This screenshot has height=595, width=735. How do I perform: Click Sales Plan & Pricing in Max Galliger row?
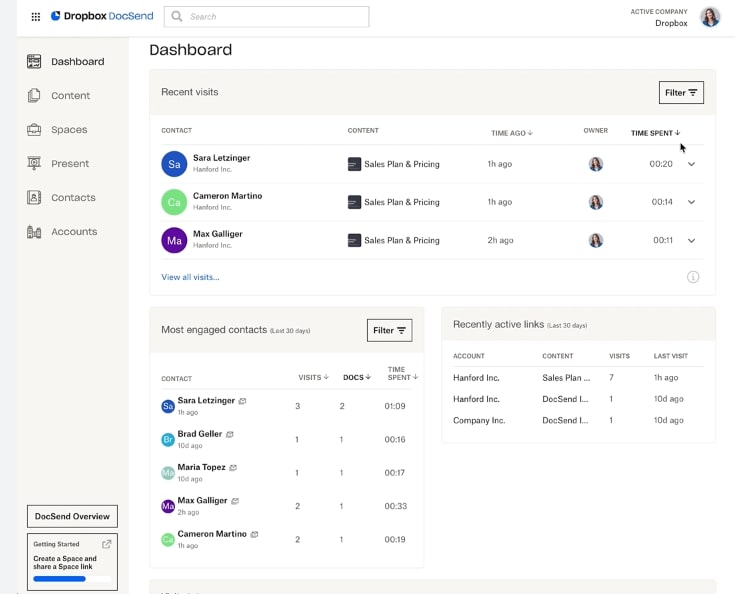pyautogui.click(x=402, y=240)
